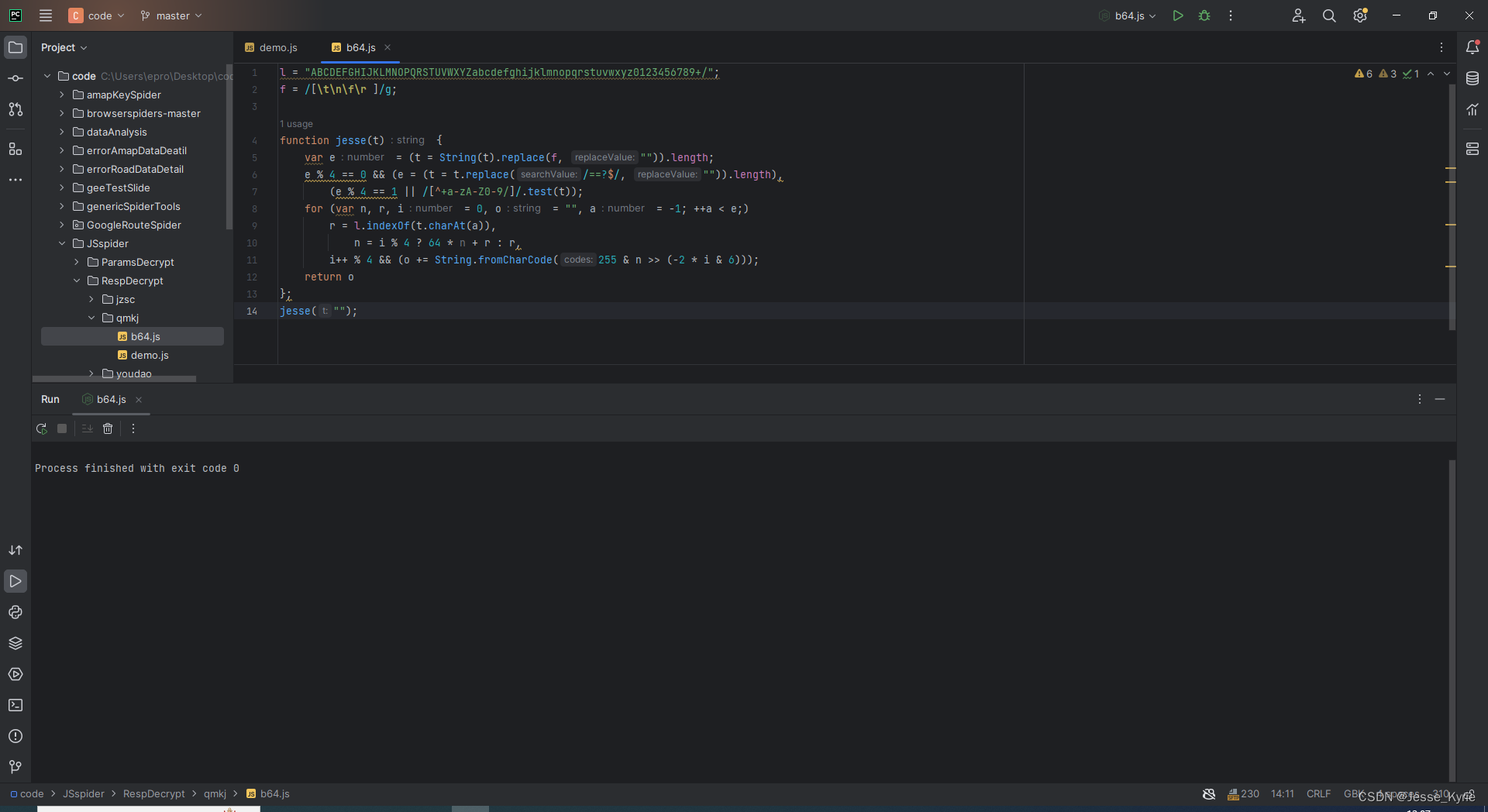Start debugging with the bug icon
This screenshot has height=812, width=1488.
click(1204, 15)
